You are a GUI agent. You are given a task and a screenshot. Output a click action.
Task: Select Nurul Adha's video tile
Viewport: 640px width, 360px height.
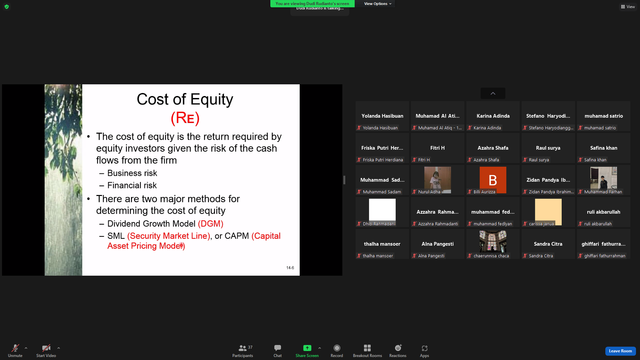tap(438, 180)
